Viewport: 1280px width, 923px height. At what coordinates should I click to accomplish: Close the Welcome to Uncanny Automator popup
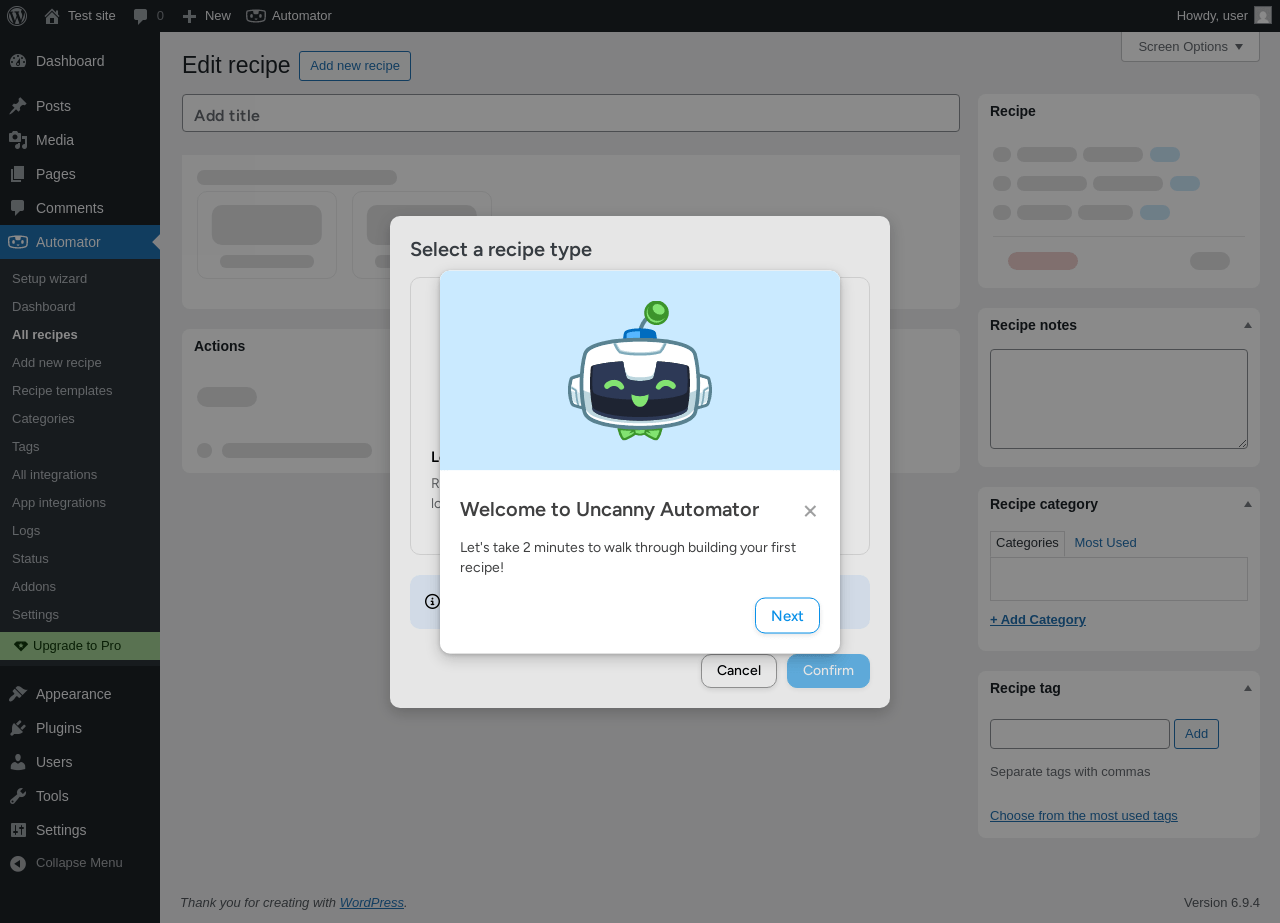pyautogui.click(x=810, y=511)
